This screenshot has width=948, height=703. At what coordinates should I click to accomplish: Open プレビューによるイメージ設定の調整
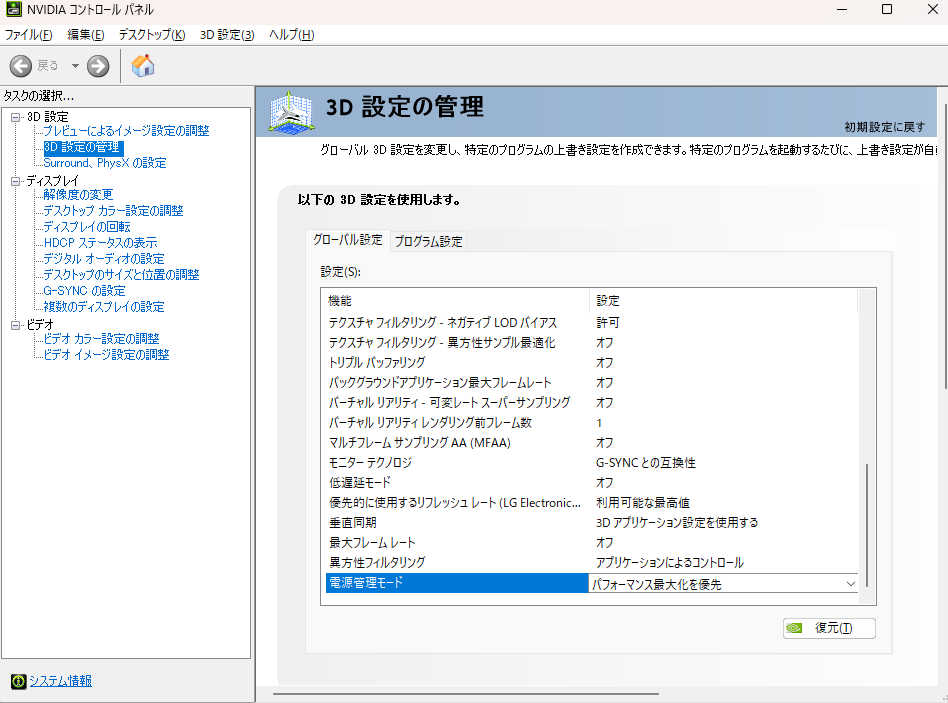tap(126, 131)
